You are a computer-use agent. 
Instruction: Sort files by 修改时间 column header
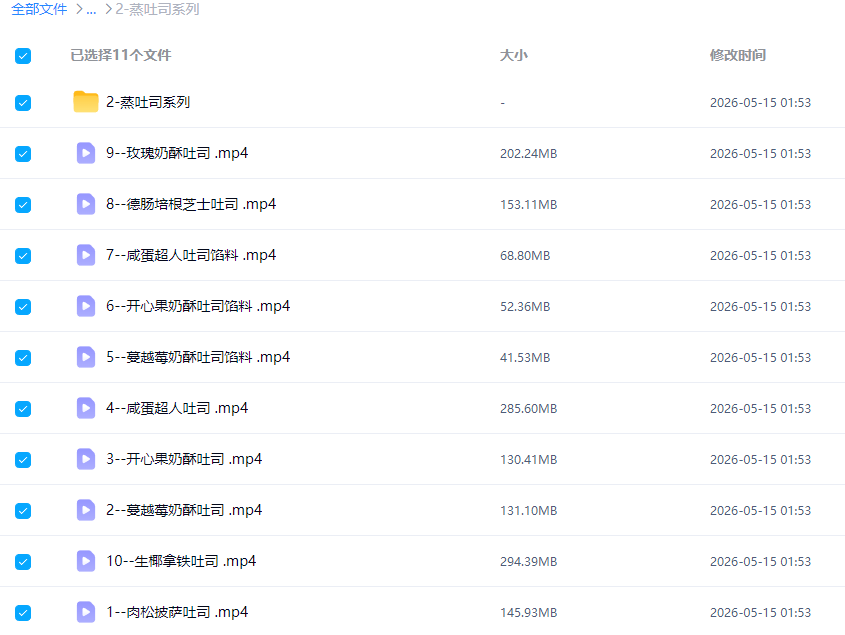click(738, 55)
